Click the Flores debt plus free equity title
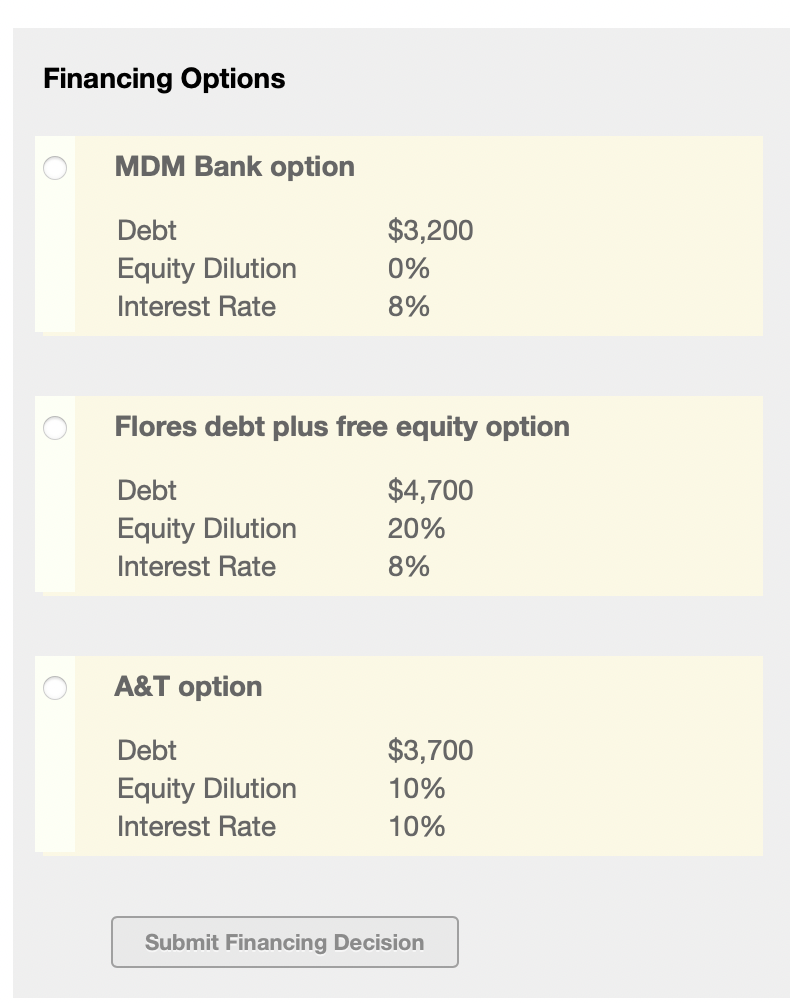The width and height of the screenshot is (790, 1003). point(342,426)
